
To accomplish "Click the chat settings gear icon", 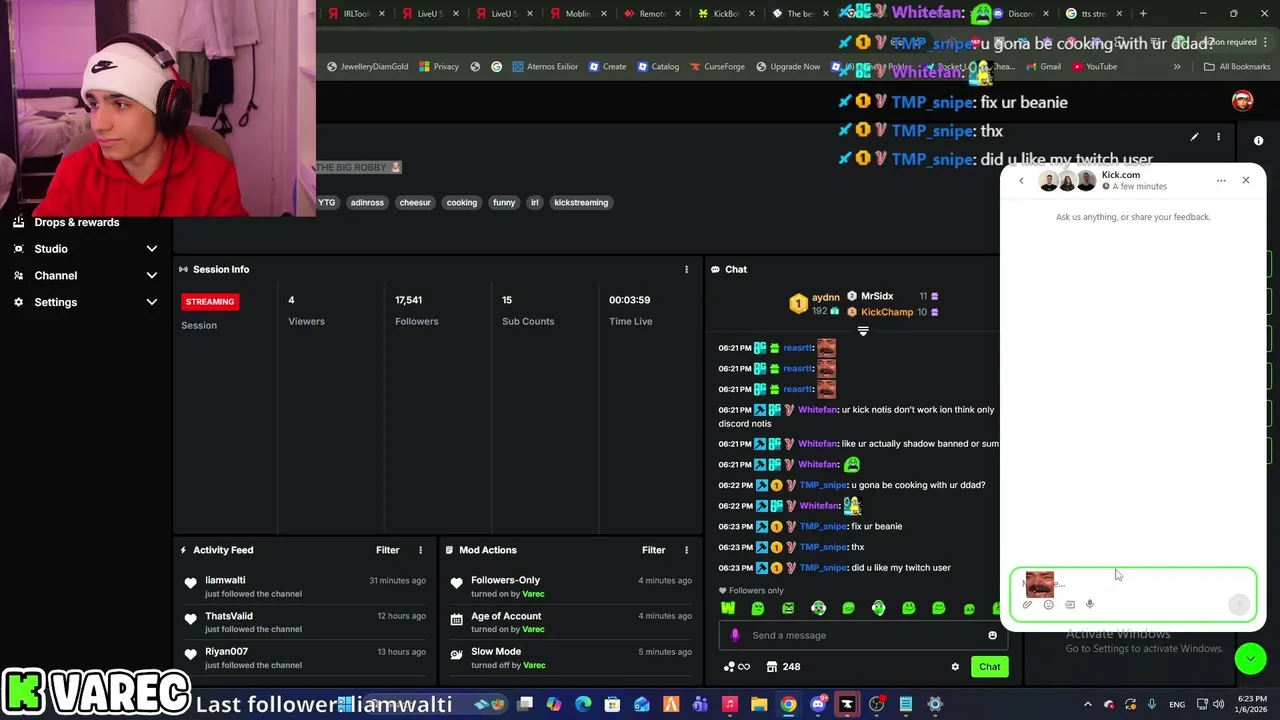I will click(955, 667).
